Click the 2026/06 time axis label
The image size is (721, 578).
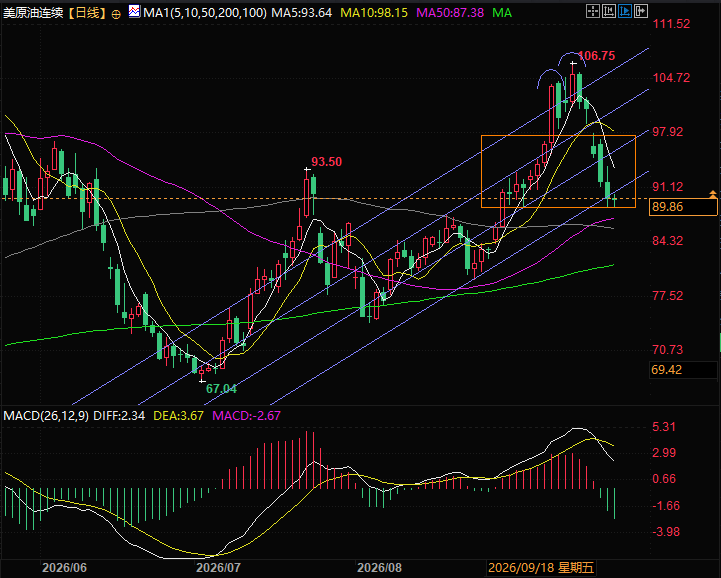[64, 568]
